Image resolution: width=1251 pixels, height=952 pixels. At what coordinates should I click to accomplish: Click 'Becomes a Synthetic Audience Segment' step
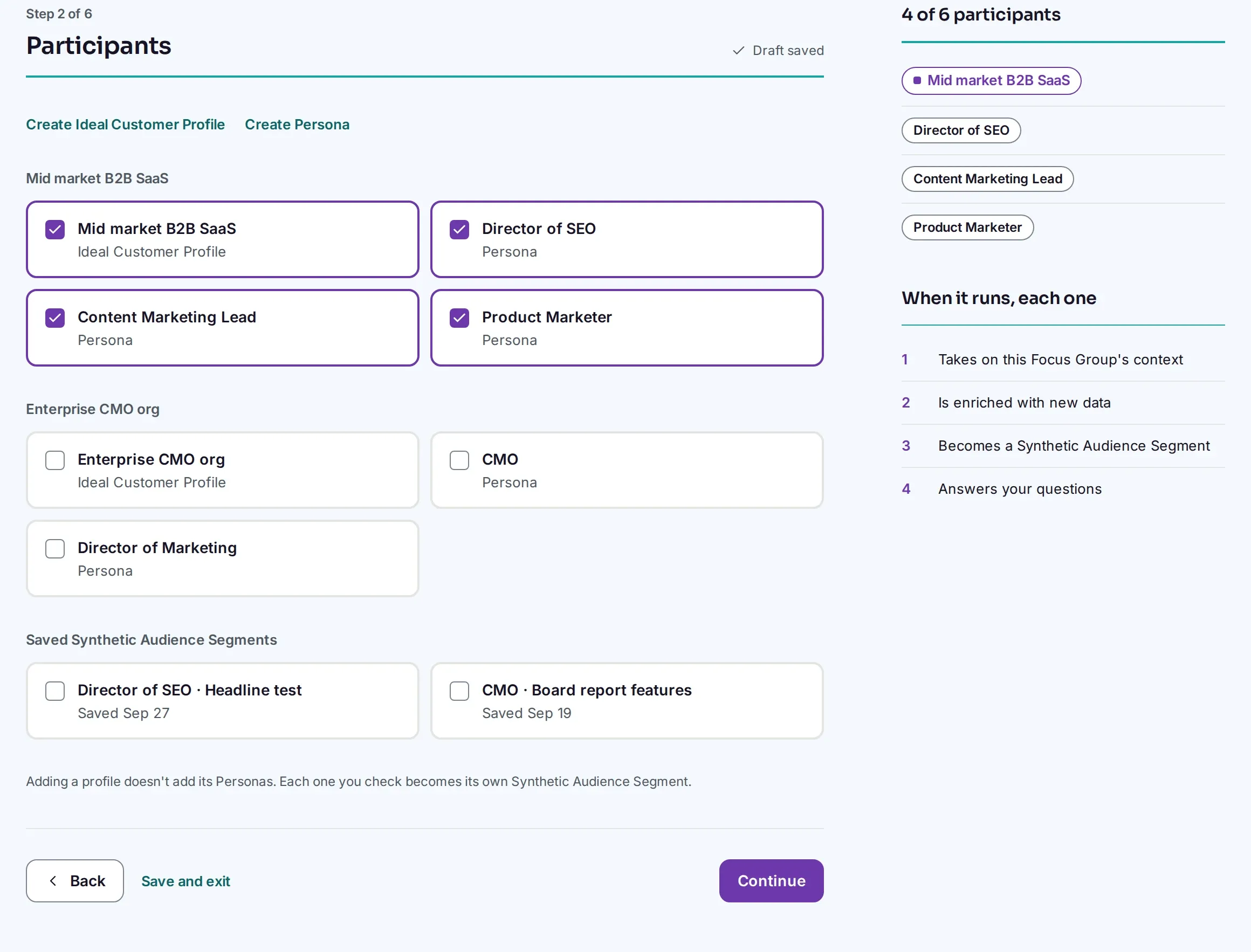[x=1074, y=446]
